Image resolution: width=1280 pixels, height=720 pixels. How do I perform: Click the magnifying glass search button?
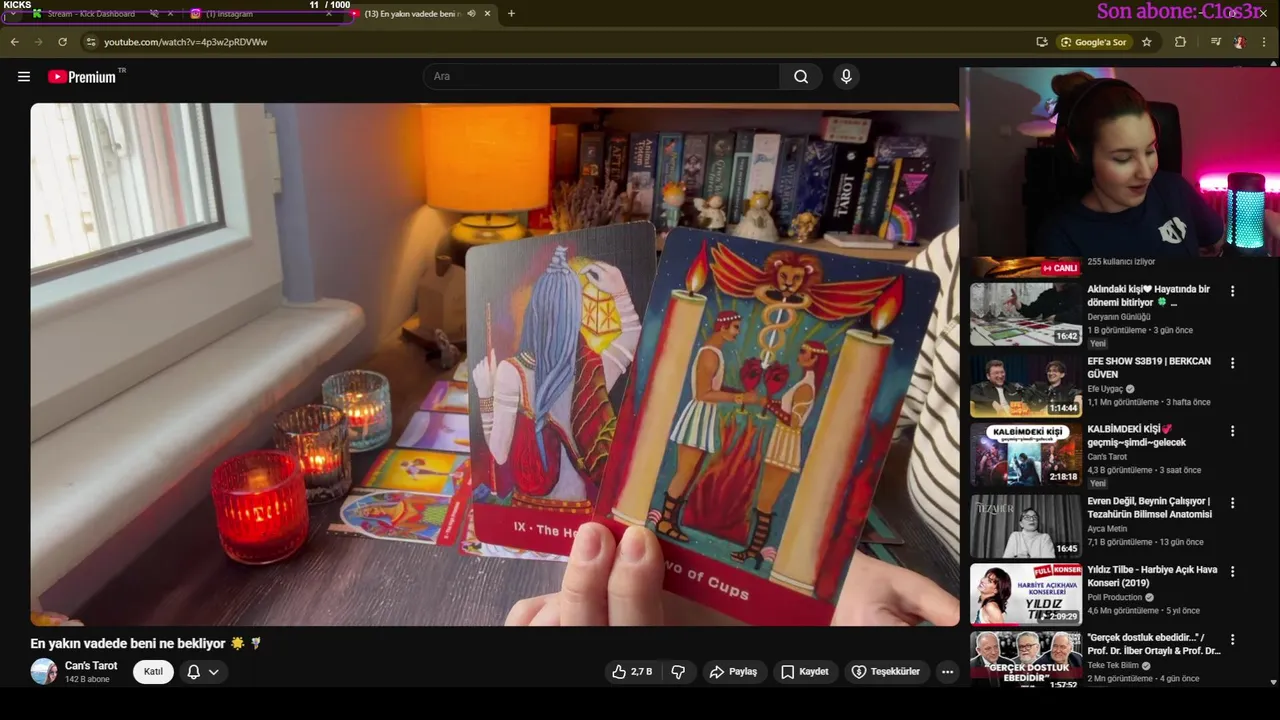[x=801, y=76]
